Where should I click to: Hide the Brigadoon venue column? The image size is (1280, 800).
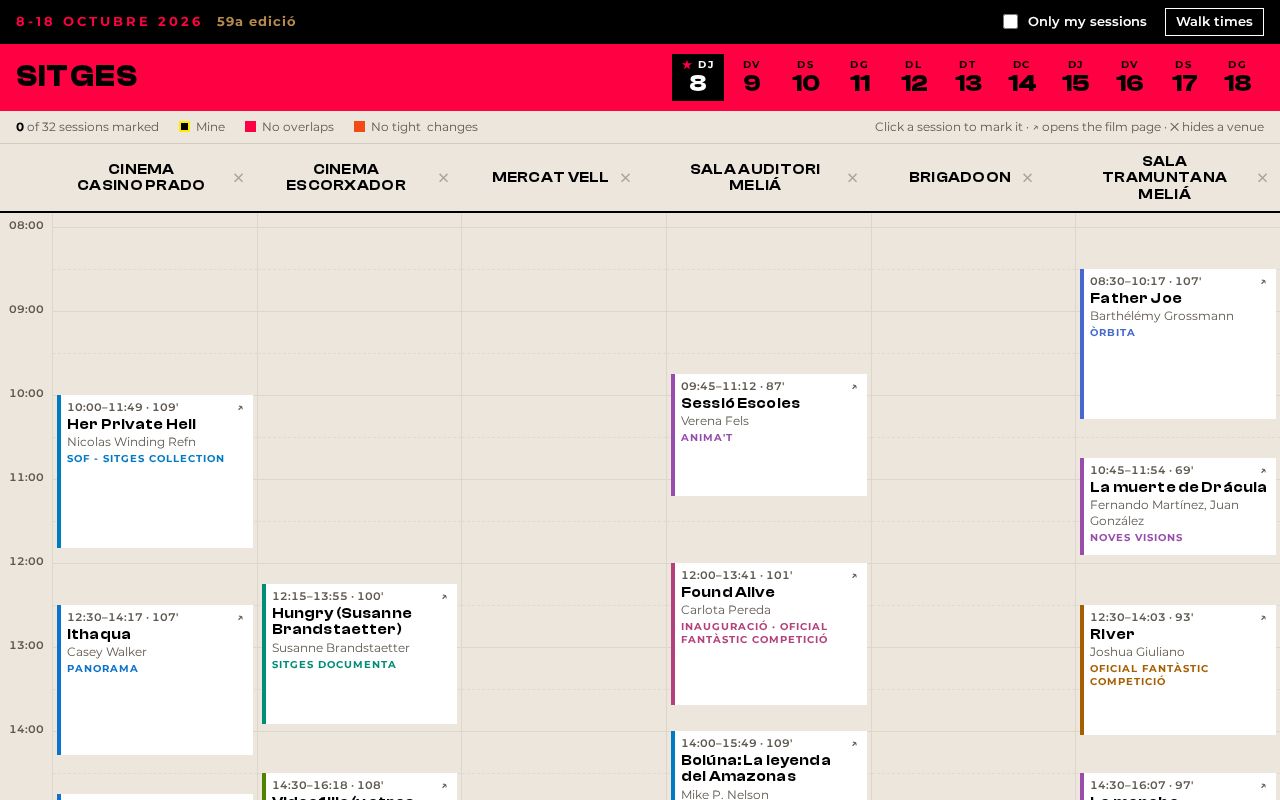pos(1027,178)
